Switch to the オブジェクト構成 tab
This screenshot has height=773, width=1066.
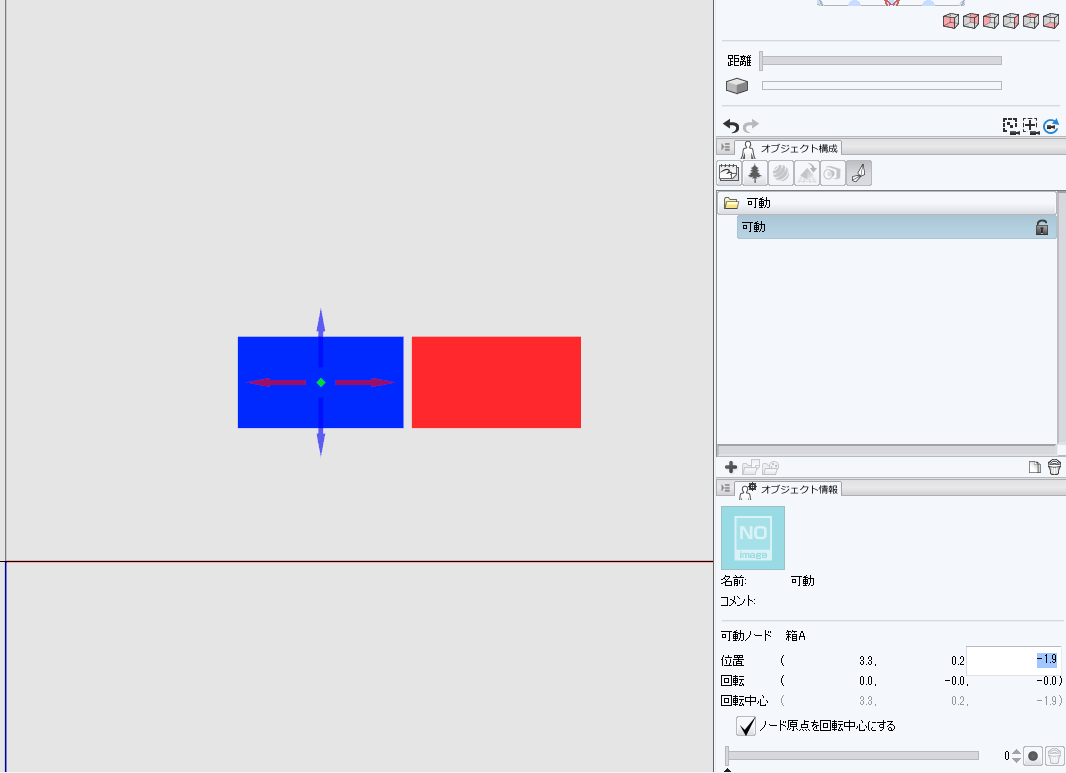789,148
